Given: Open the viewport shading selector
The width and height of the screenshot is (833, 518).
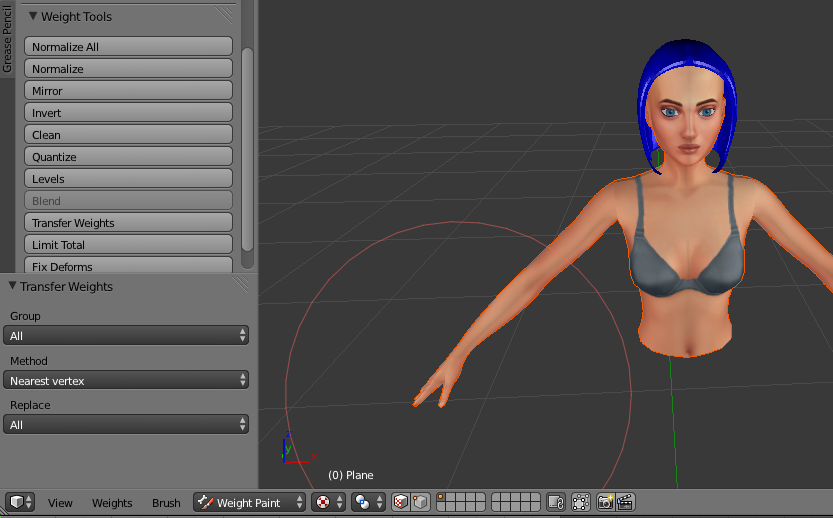Looking at the screenshot, I should coord(329,502).
